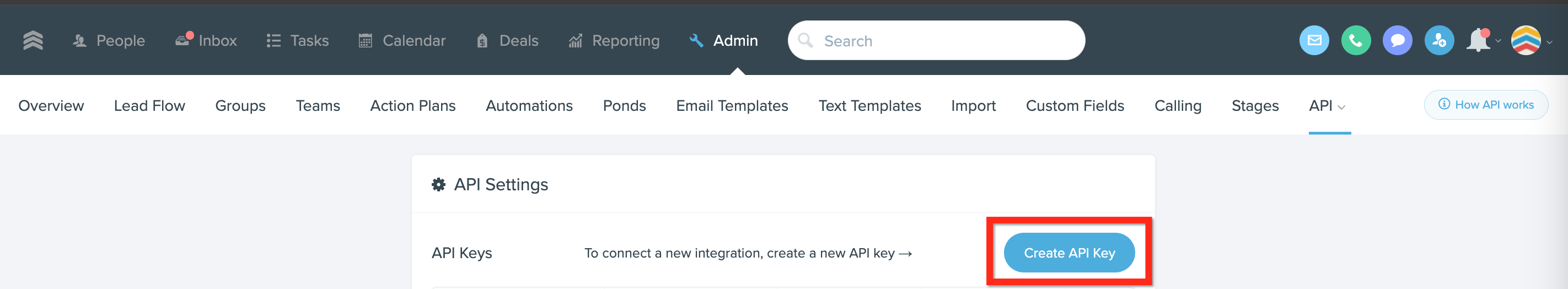Viewport: 1568px width, 289px height.
Task: Click the user avatar profile picture
Action: (1526, 41)
